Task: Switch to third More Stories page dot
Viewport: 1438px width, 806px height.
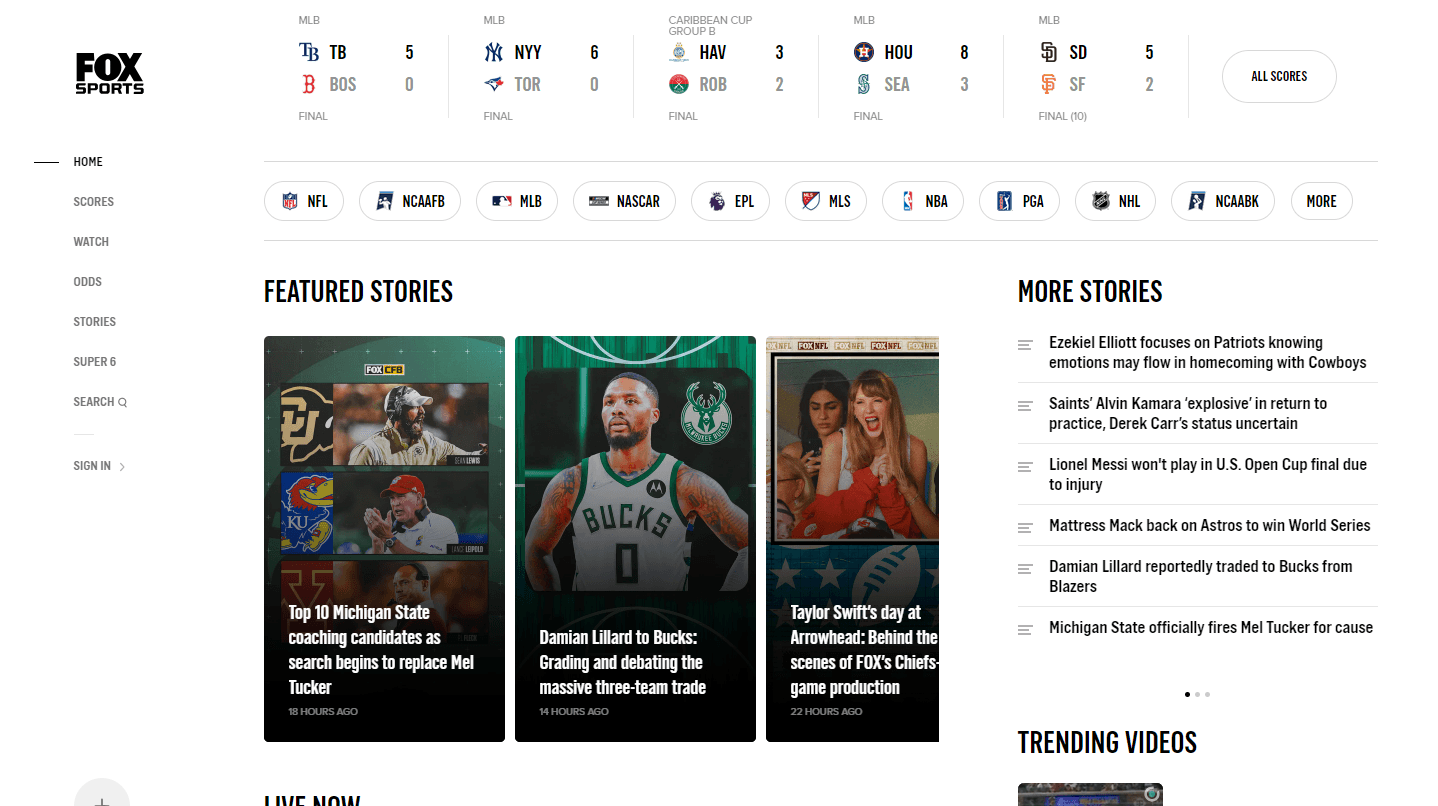Action: [1207, 694]
